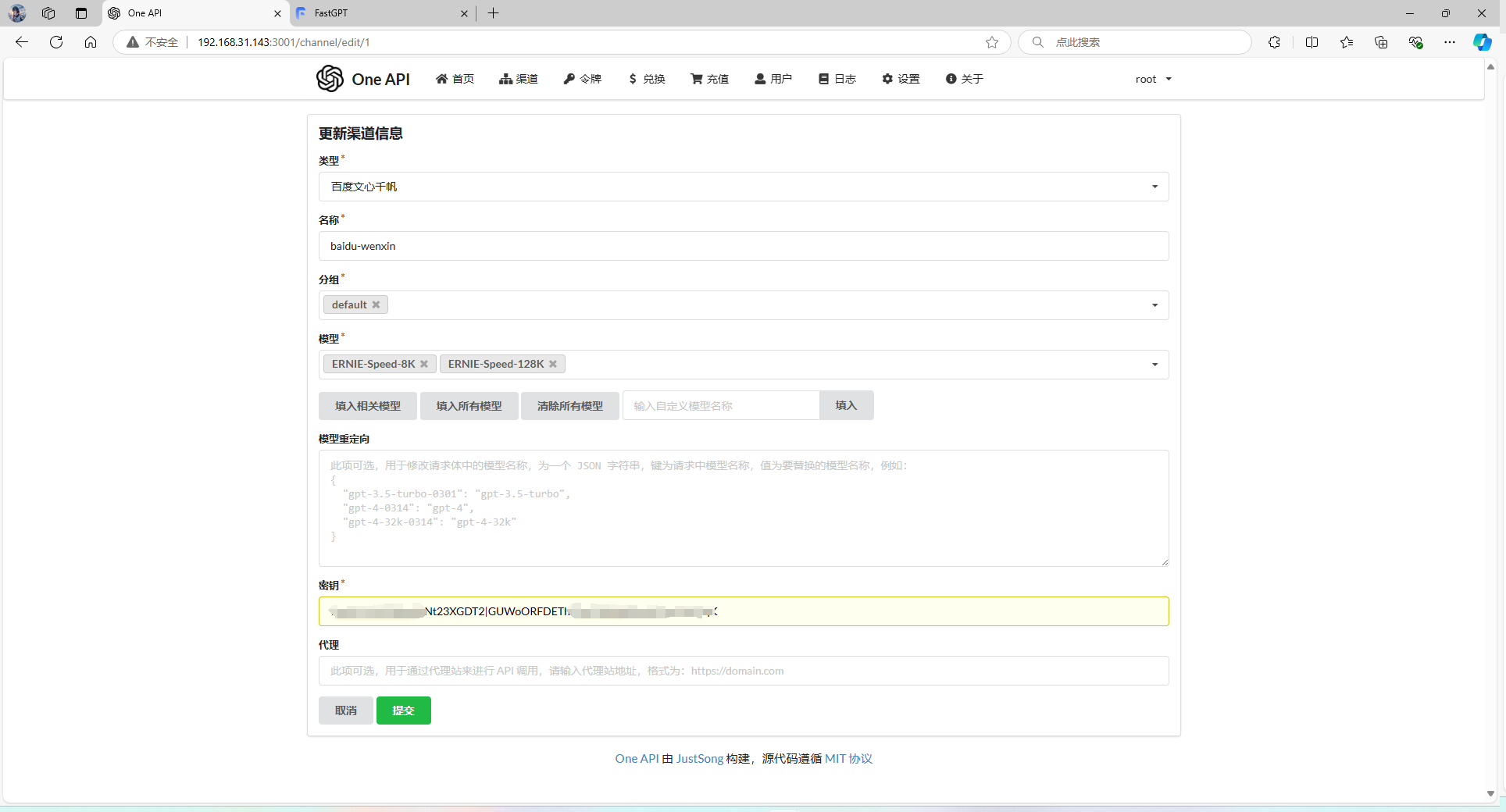Viewport: 1506px width, 812px height.
Task: Open browser extensions puzzle icon
Action: click(1275, 42)
